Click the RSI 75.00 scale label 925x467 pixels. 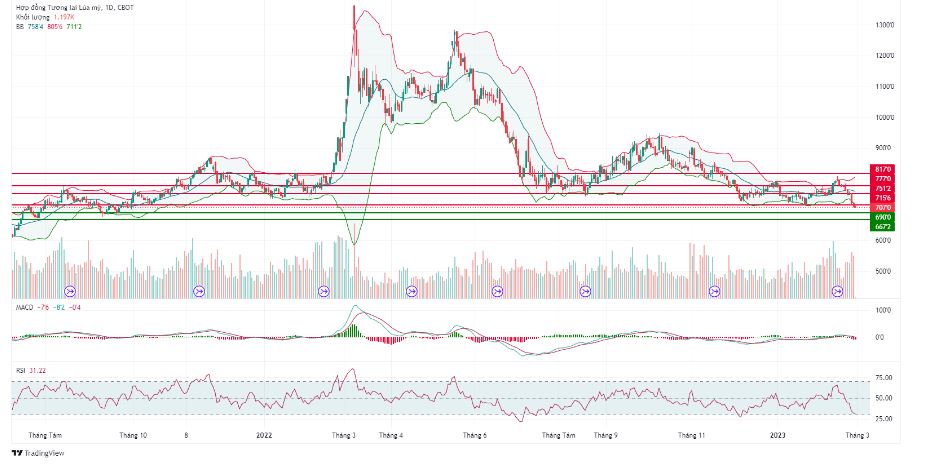pos(884,377)
